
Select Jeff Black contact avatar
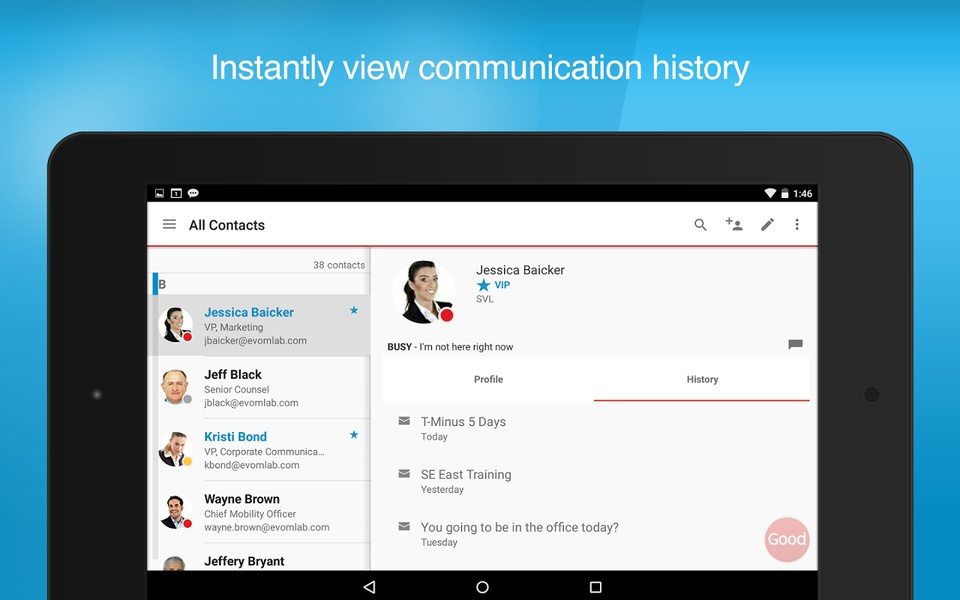pyautogui.click(x=176, y=387)
